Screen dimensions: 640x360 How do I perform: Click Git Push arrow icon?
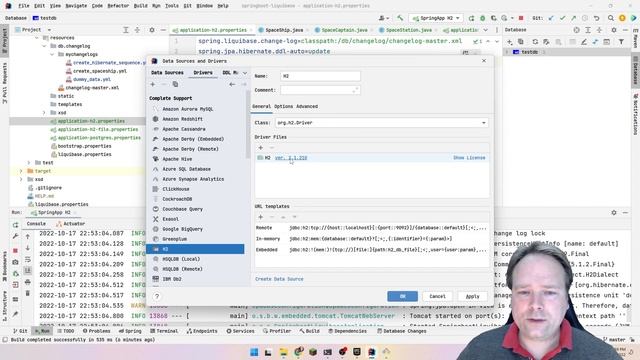coord(573,18)
